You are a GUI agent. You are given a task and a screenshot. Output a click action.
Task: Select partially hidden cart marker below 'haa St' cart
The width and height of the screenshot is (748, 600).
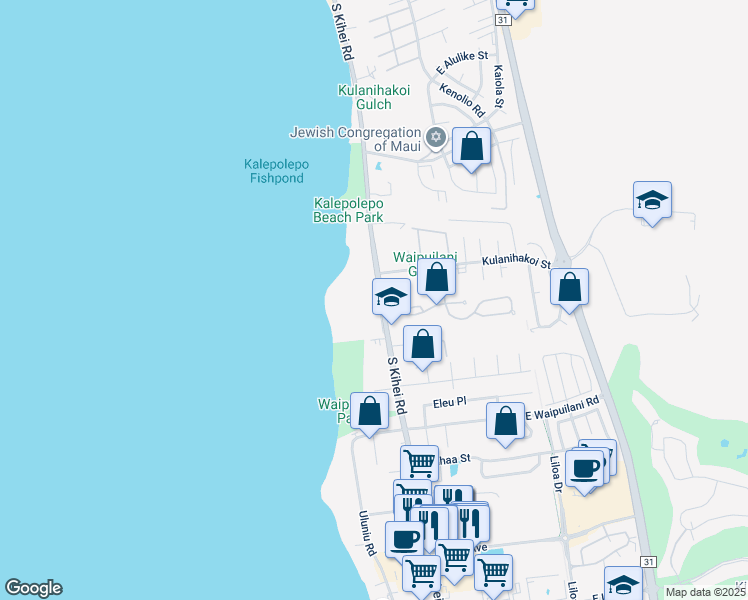pos(412,488)
